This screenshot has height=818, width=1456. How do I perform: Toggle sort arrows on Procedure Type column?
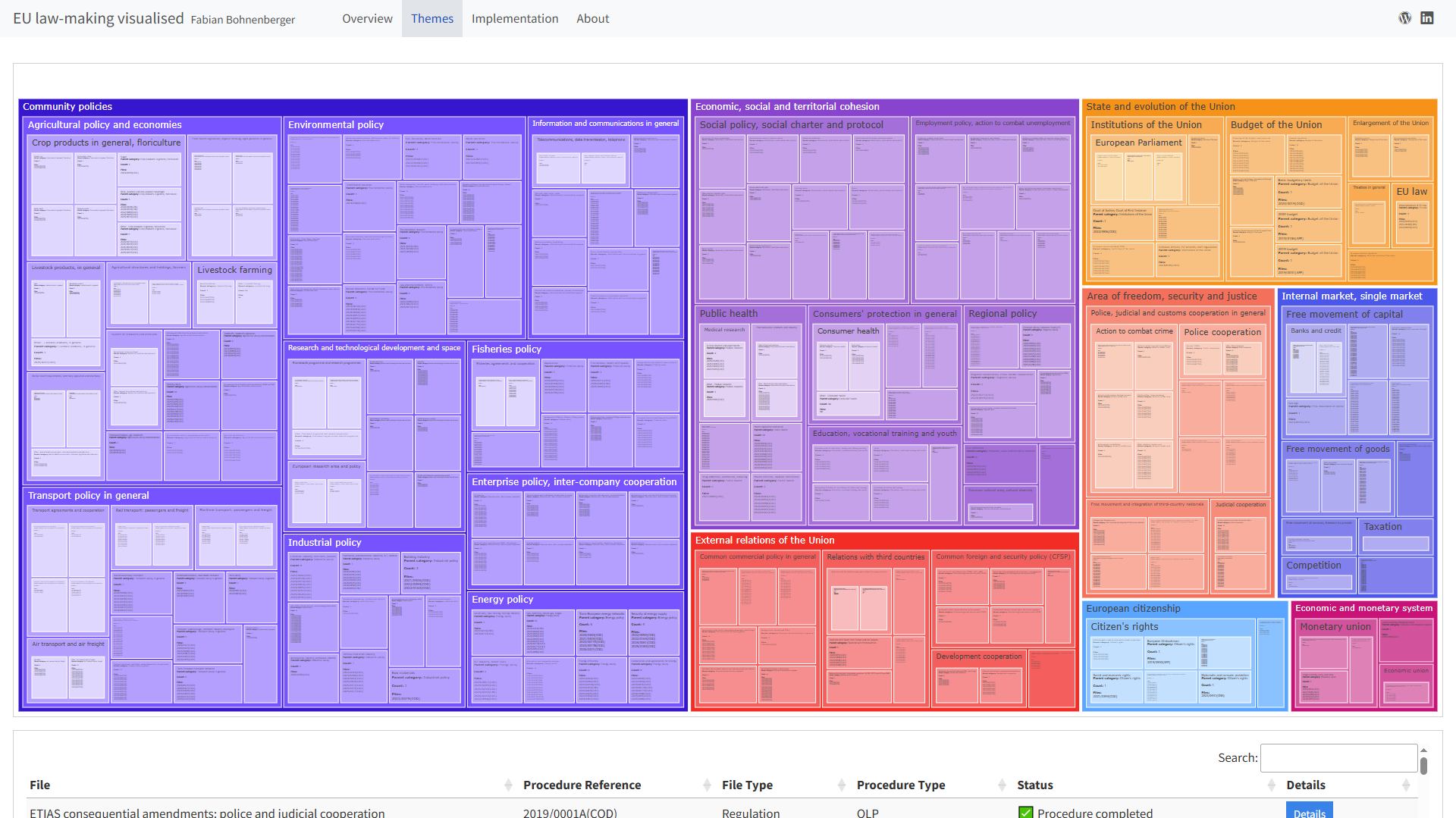1002,785
